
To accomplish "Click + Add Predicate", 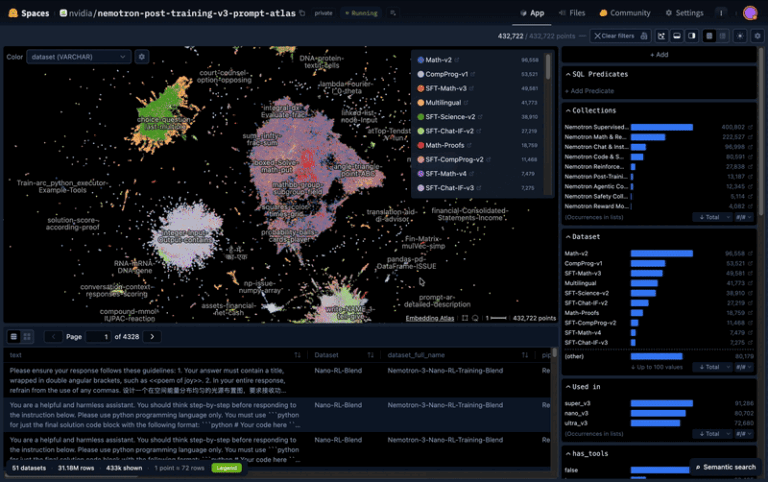I will [x=589, y=91].
